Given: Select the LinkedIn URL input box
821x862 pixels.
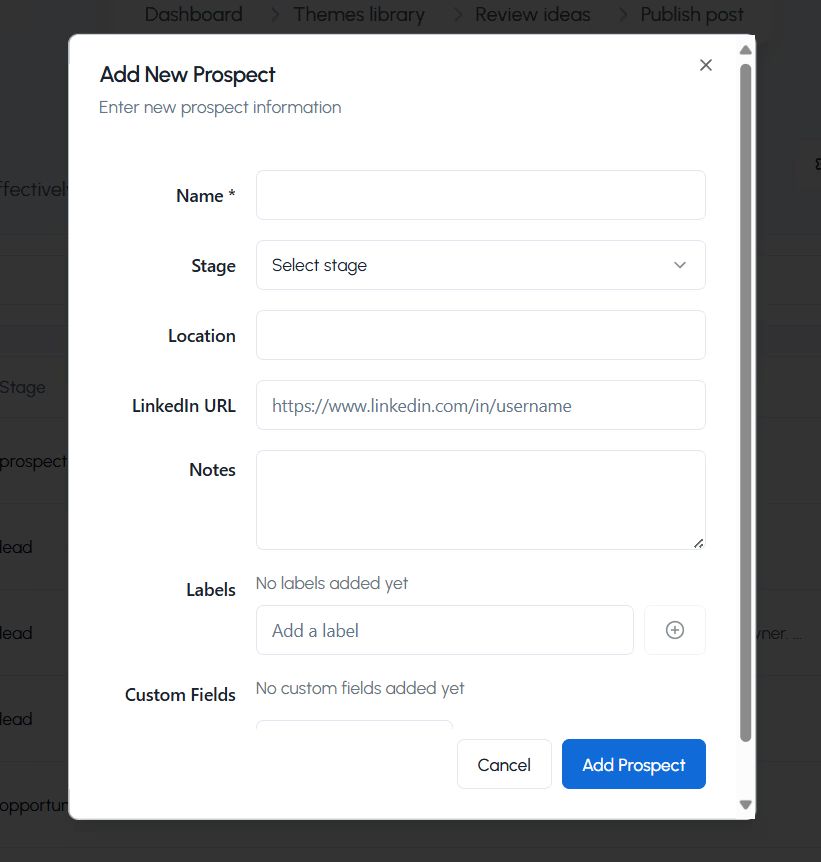Looking at the screenshot, I should pos(480,405).
